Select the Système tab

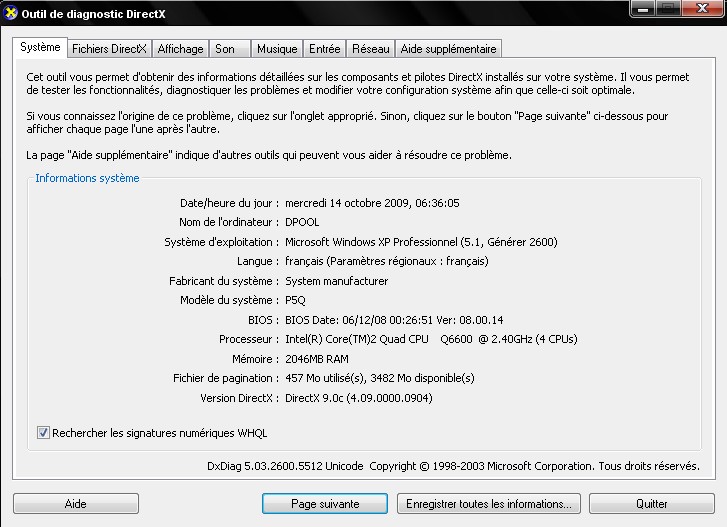pos(40,47)
